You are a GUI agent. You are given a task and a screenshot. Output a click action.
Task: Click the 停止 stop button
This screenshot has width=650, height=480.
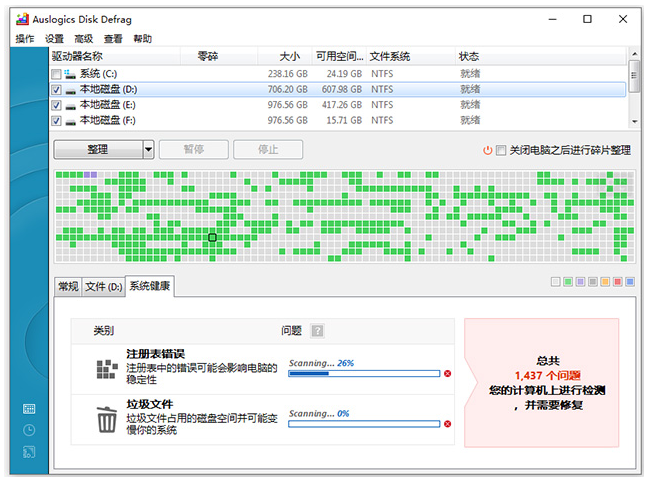coord(268,150)
